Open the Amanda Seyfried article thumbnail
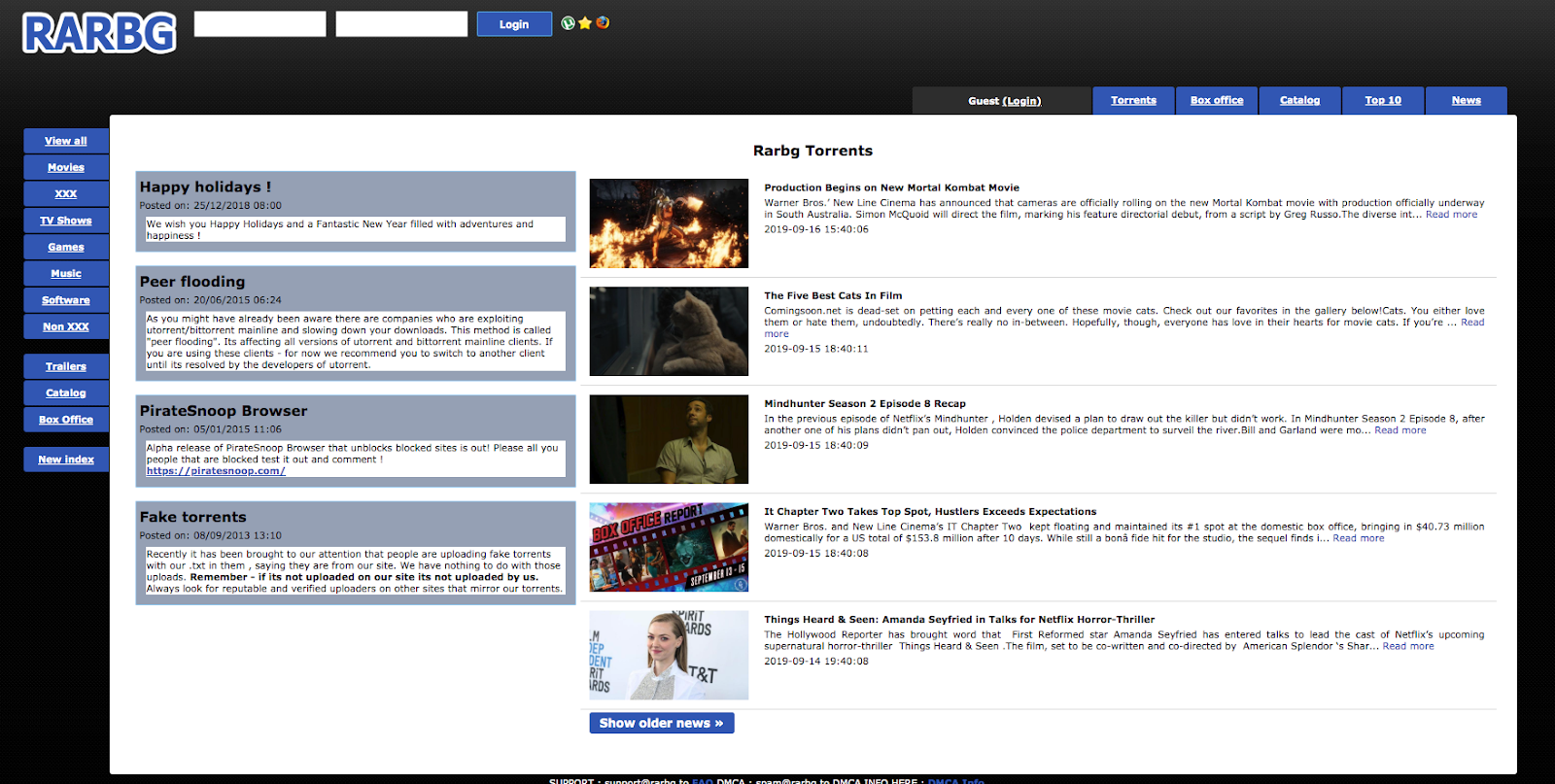Viewport: 1555px width, 784px height. click(669, 655)
